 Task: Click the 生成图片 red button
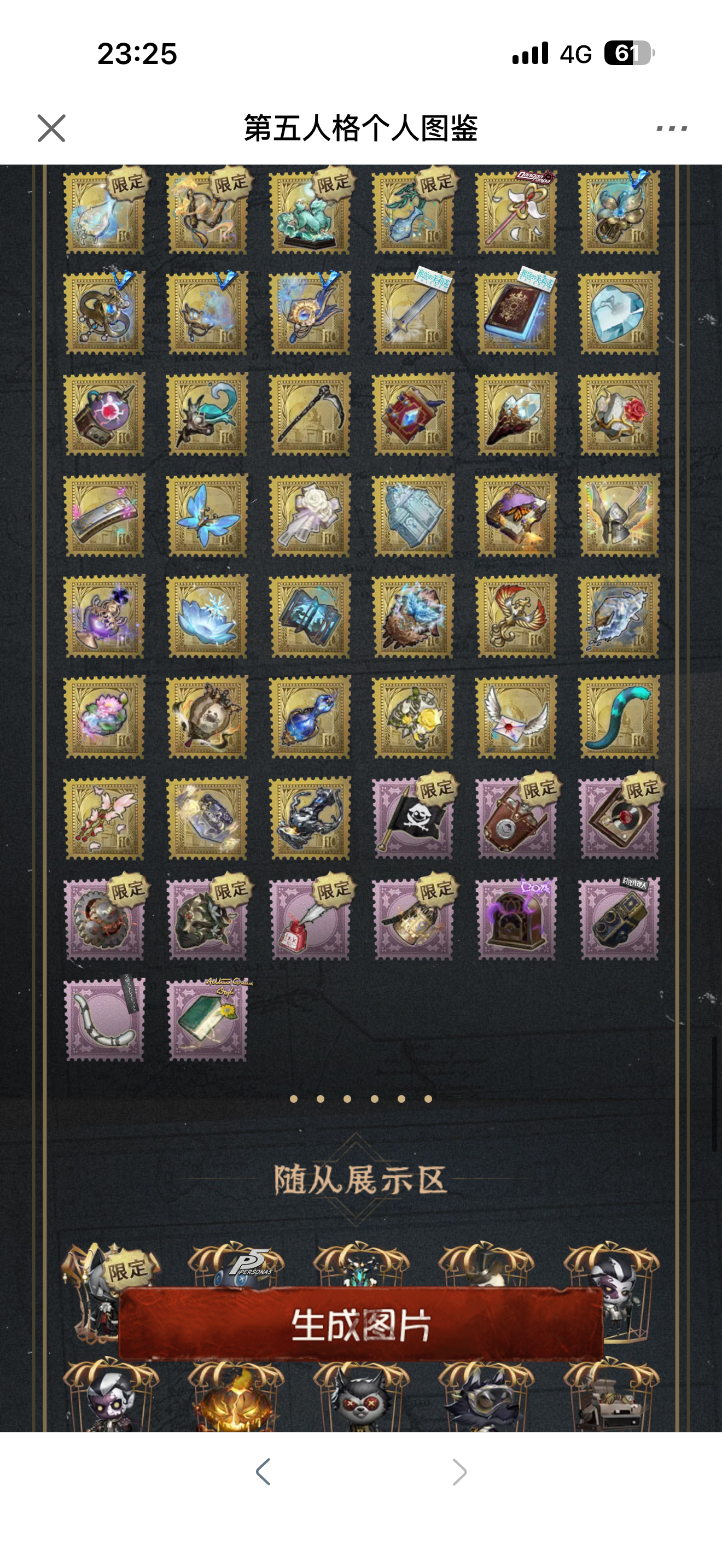[360, 1325]
